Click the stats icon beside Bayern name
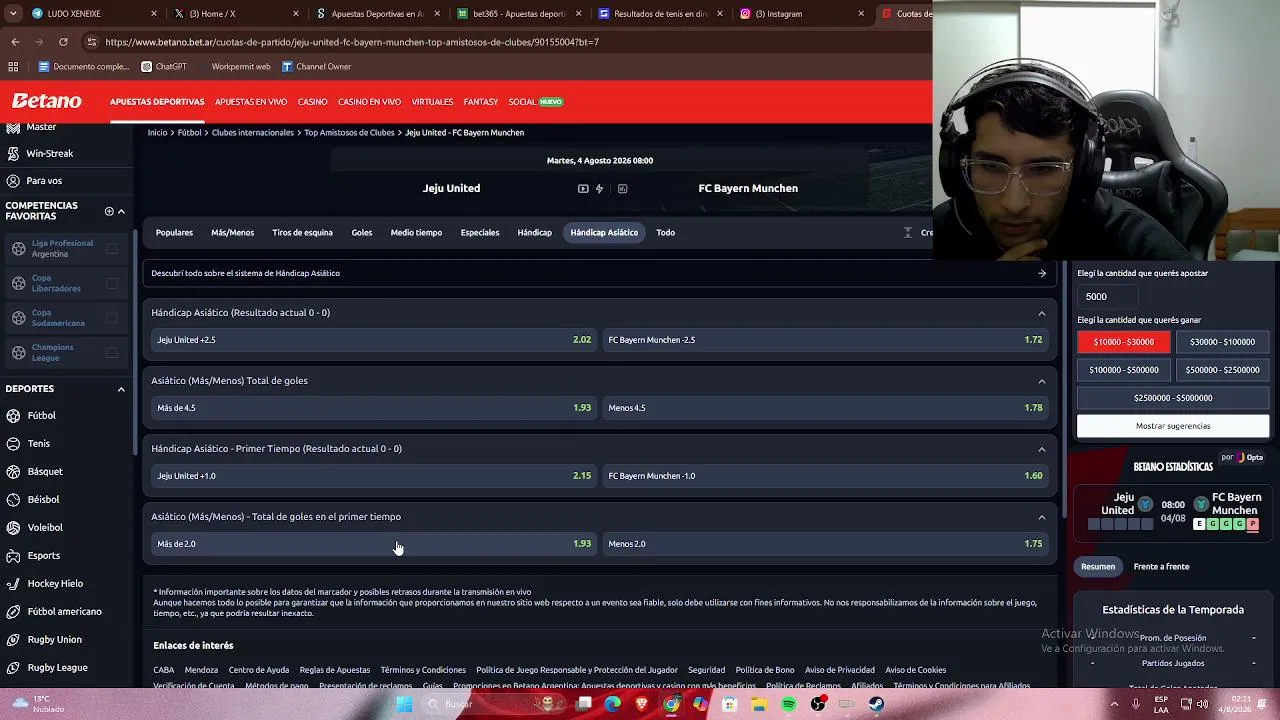 click(622, 188)
